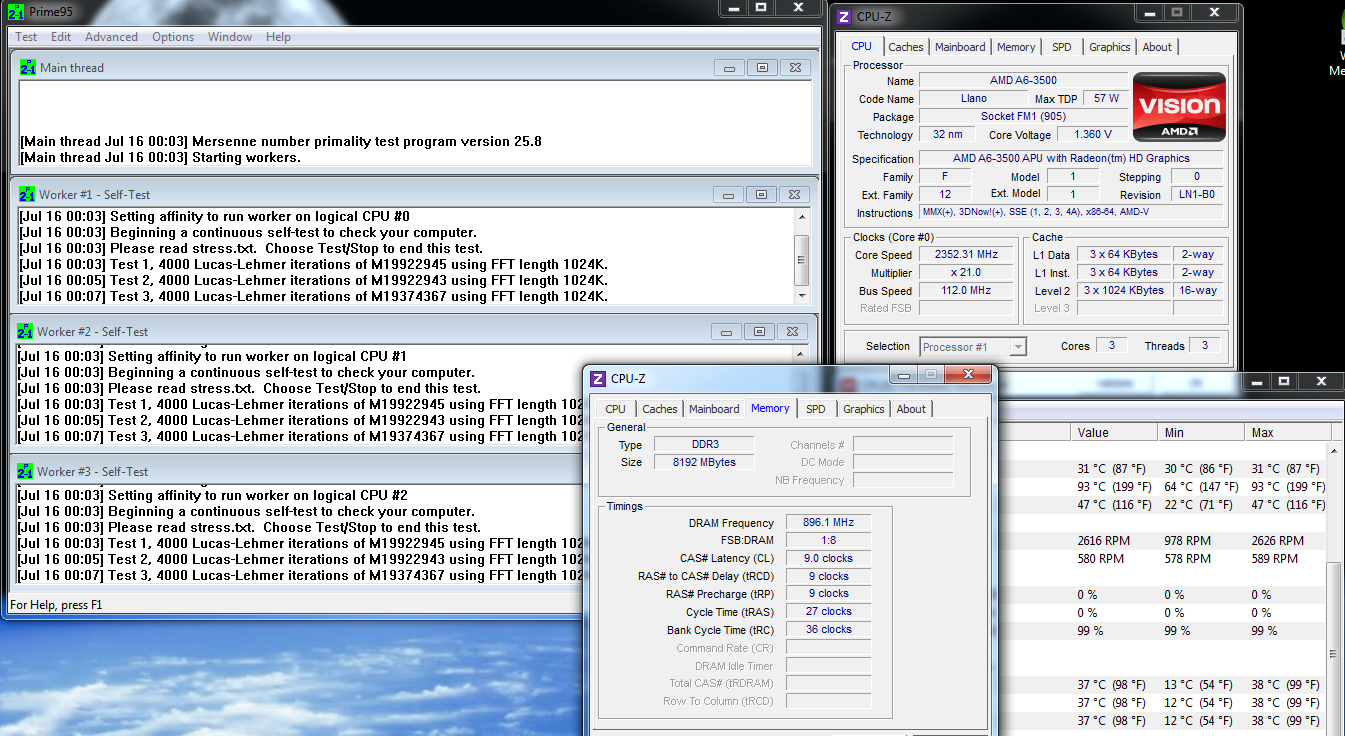Click the 2616 RPM fan value
Screen dimensions: 1345x736
[x=1104, y=541]
